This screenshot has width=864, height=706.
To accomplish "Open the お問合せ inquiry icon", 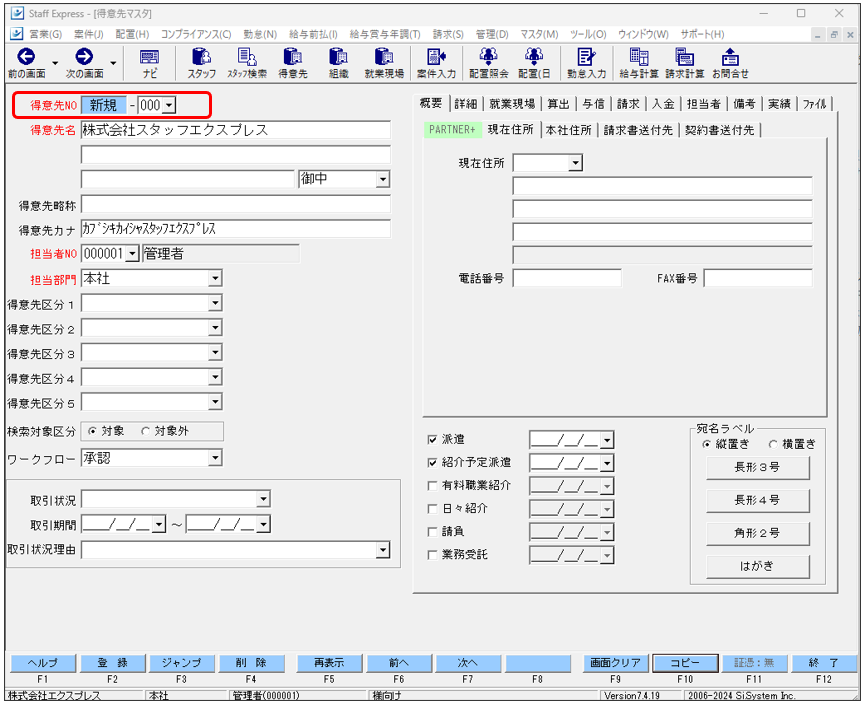I will (x=730, y=63).
